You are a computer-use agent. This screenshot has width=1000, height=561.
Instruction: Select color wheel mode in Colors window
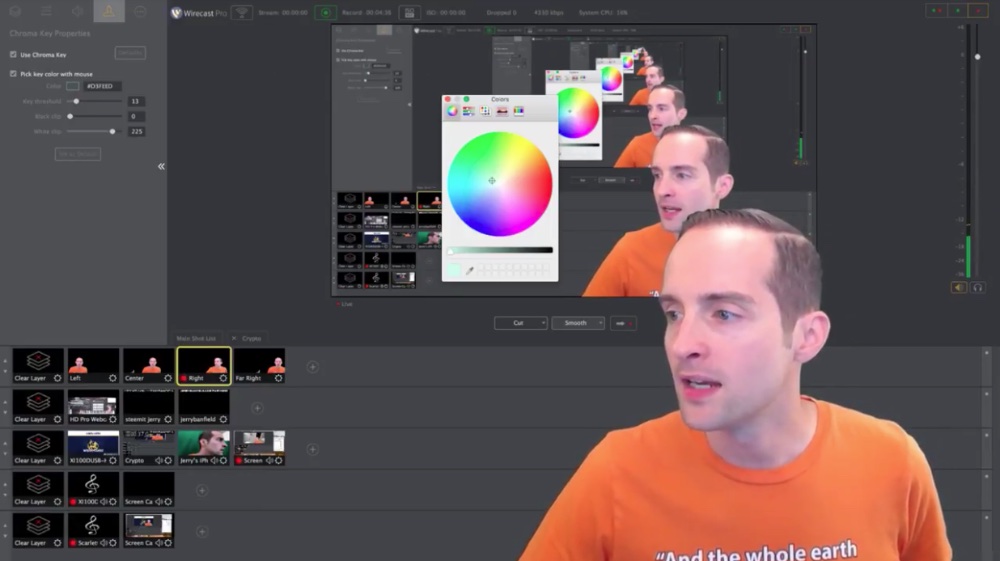(x=452, y=111)
